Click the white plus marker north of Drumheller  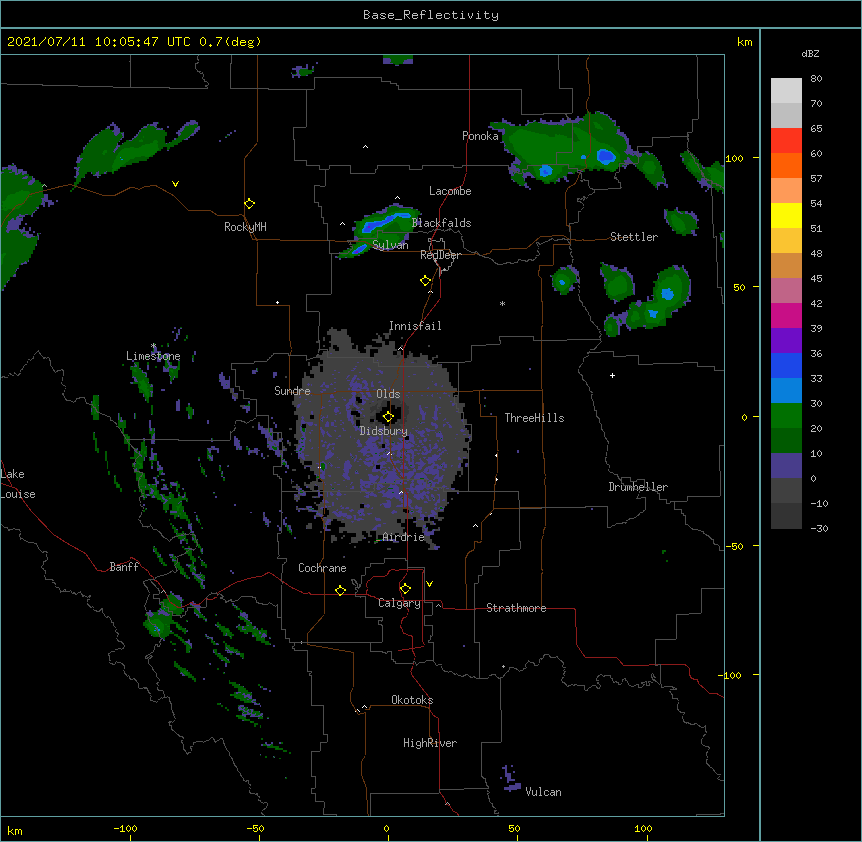click(612, 375)
